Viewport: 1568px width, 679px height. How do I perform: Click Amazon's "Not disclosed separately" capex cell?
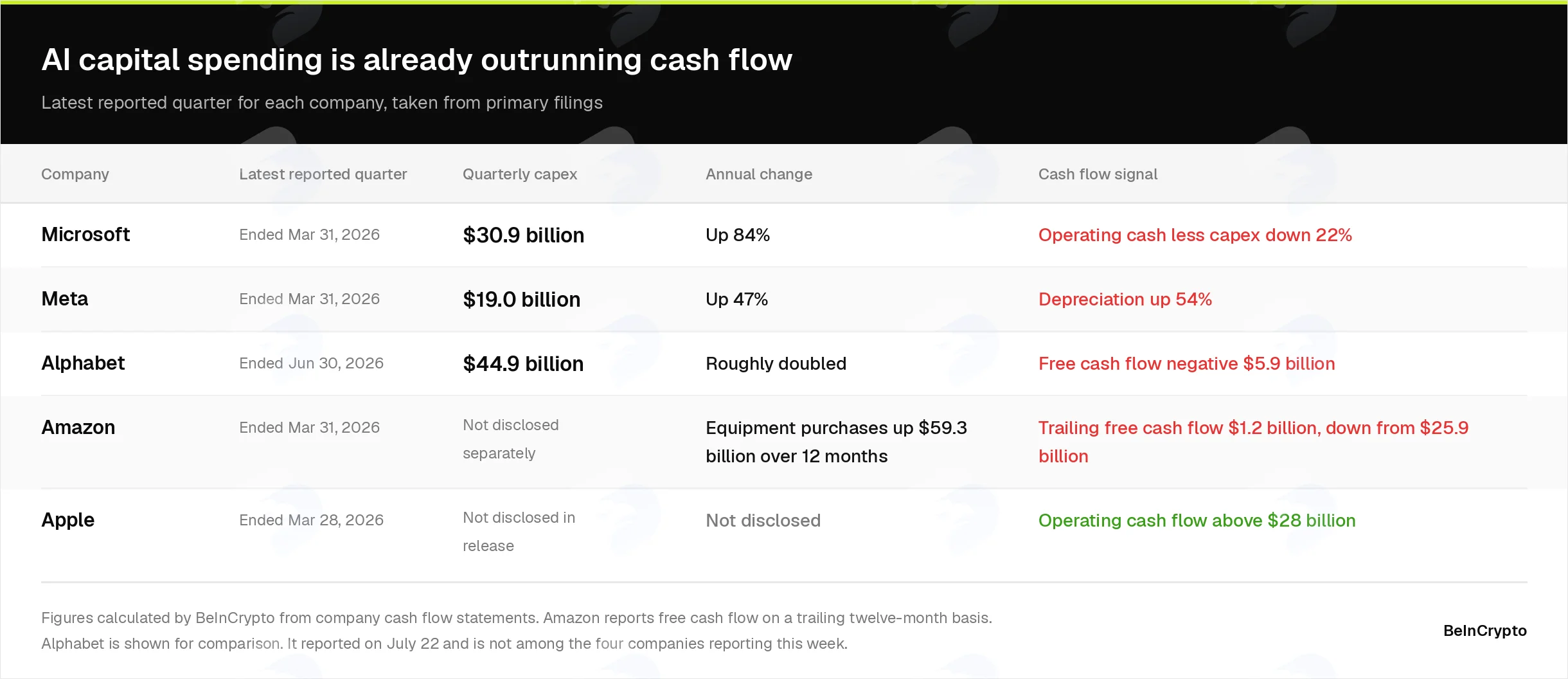[511, 439]
